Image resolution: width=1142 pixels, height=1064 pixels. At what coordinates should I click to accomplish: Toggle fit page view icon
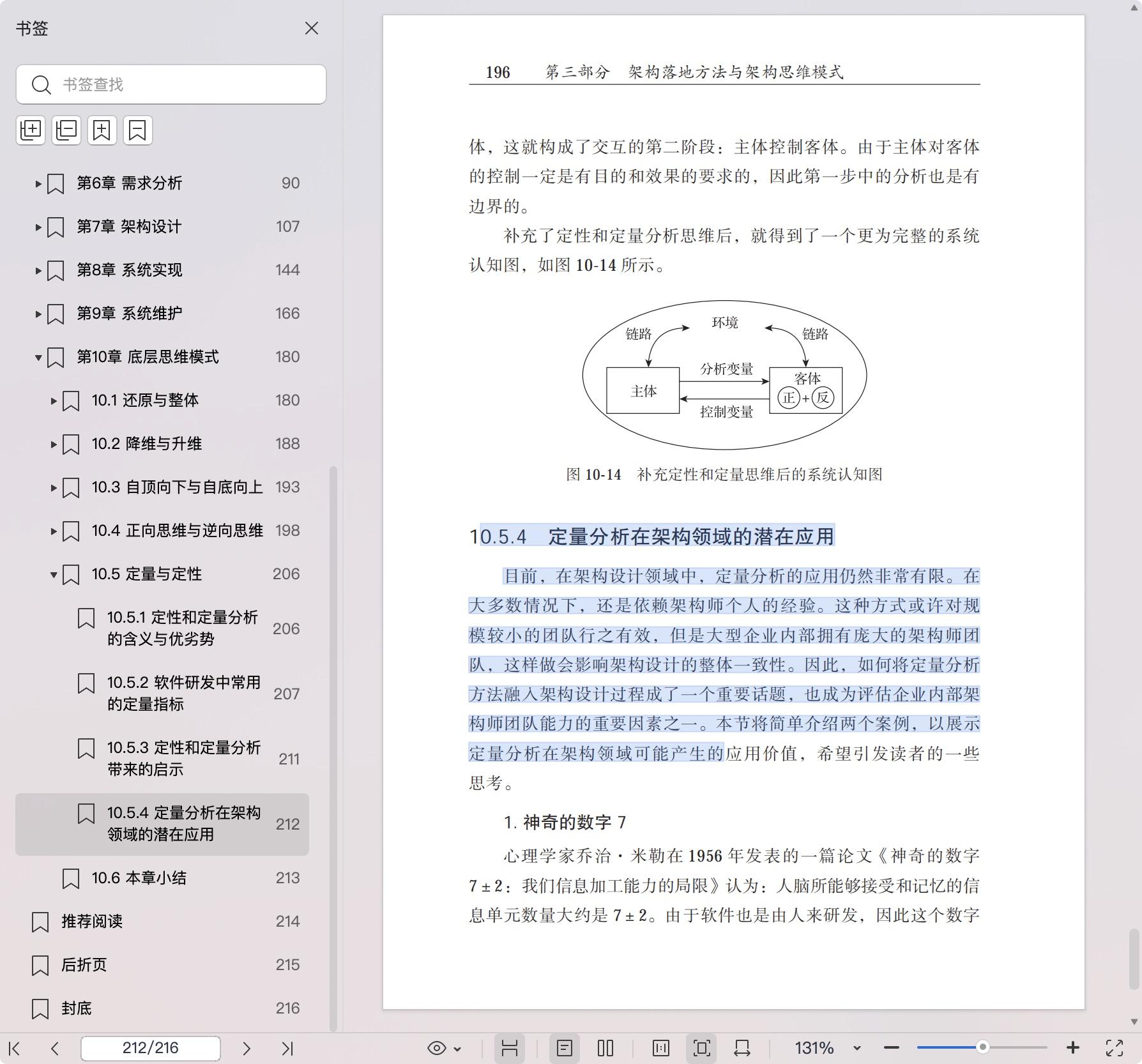pyautogui.click(x=701, y=1048)
